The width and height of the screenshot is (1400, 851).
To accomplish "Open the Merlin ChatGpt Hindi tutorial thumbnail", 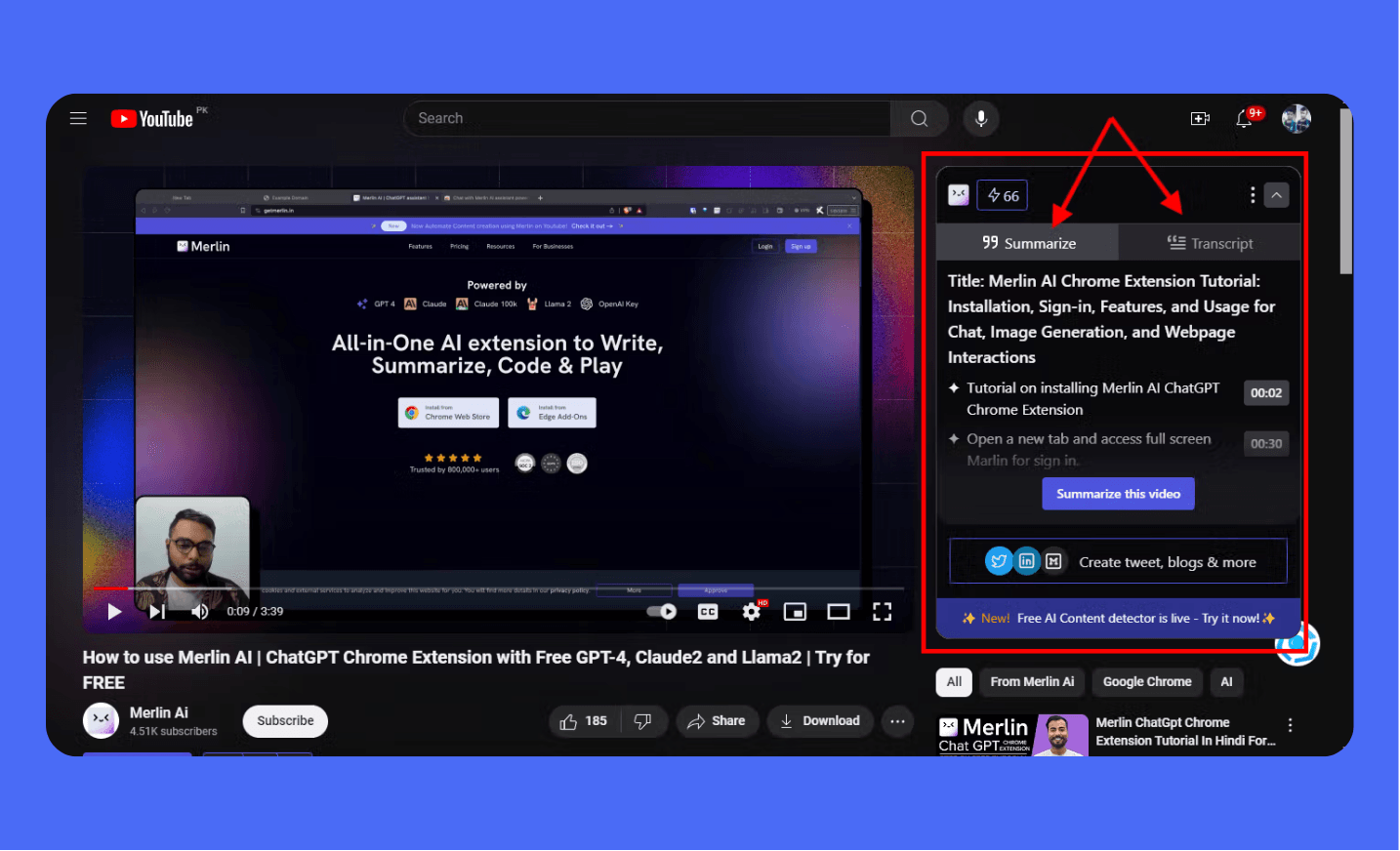I will click(x=1012, y=735).
